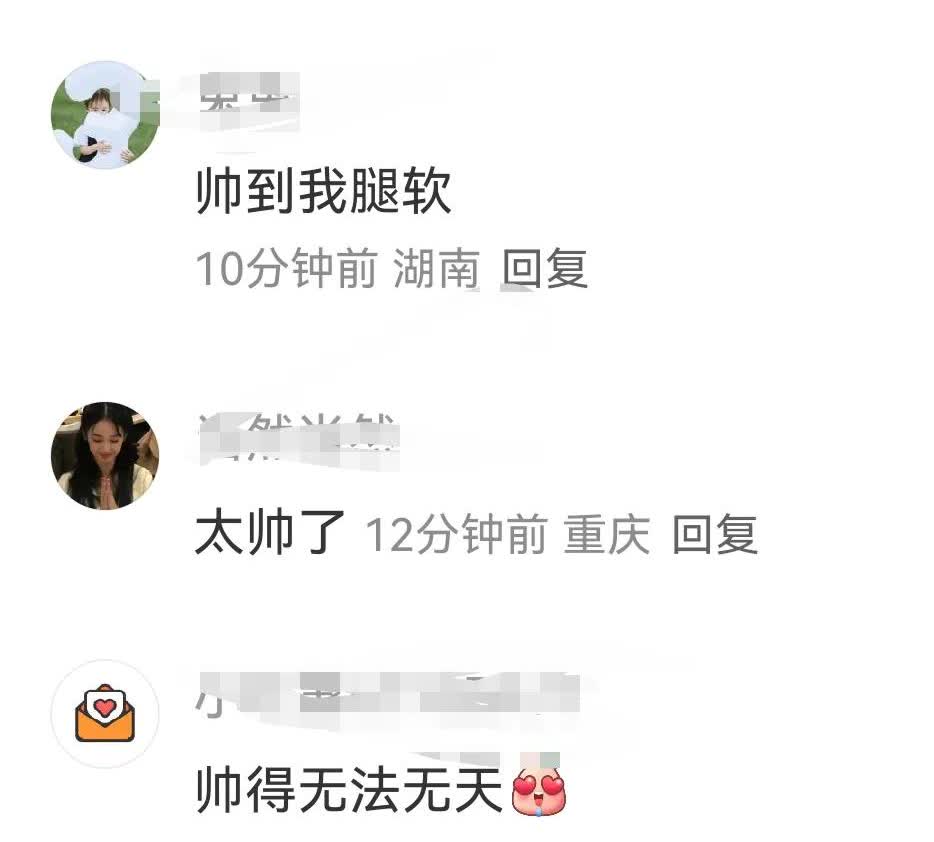This screenshot has height=842, width=934.
Task: Open the avatar of woman with praying hands
Action: [x=105, y=456]
